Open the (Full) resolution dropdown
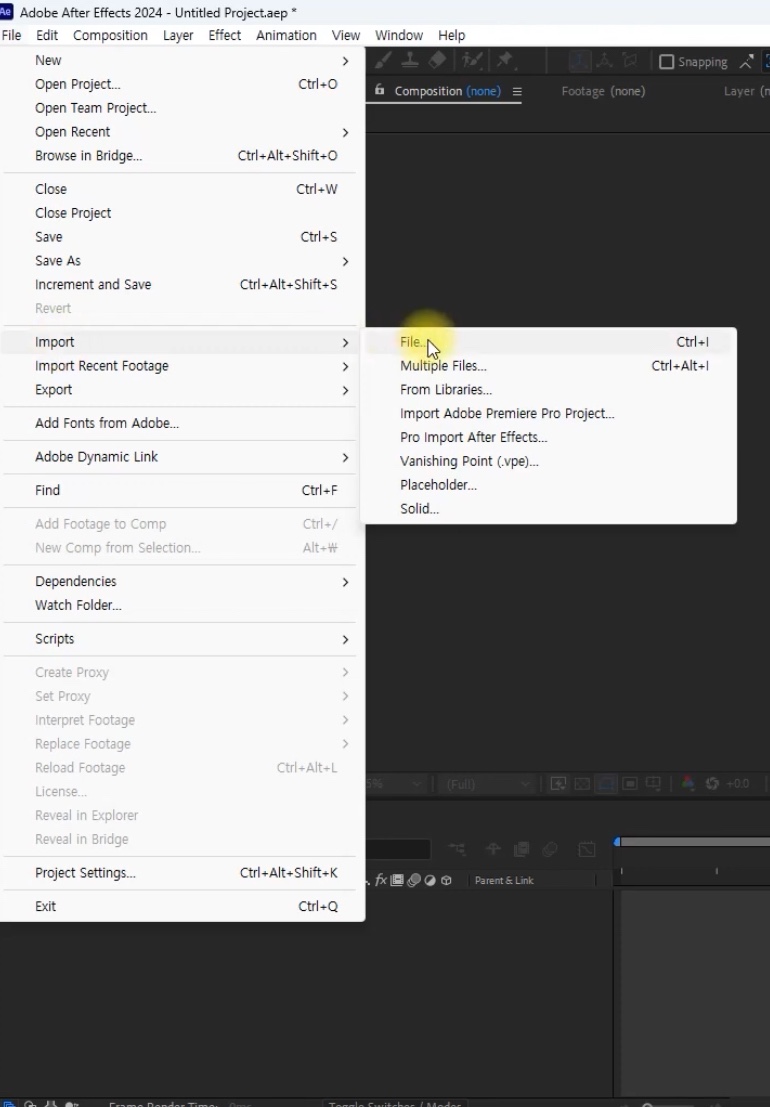 click(x=486, y=784)
